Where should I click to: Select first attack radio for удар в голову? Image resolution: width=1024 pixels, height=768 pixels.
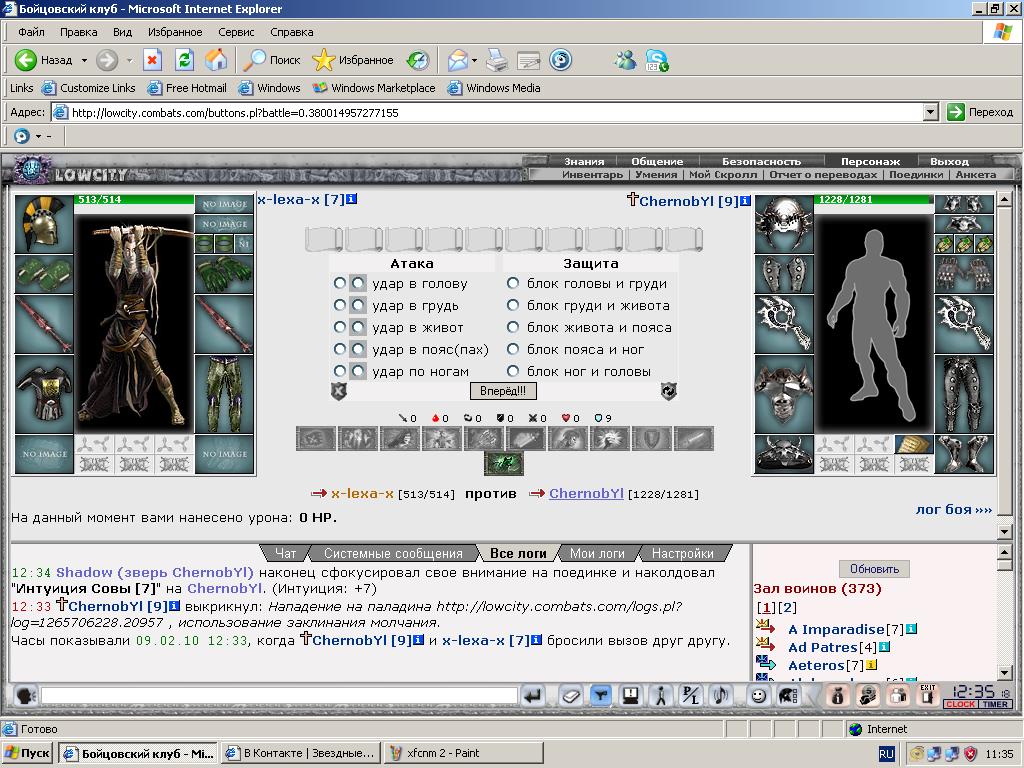pos(339,283)
